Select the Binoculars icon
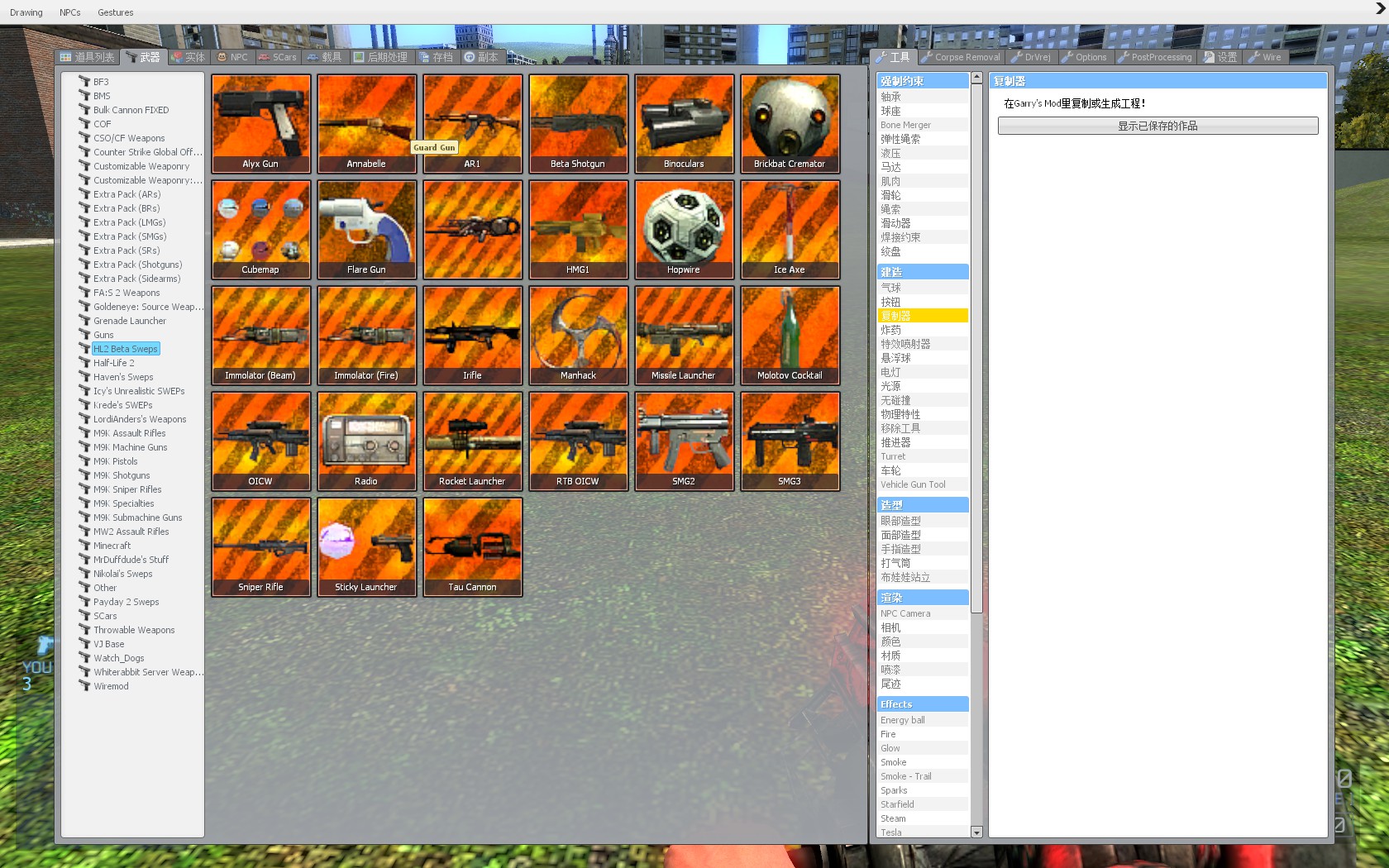This screenshot has height=868, width=1389. 684,124
